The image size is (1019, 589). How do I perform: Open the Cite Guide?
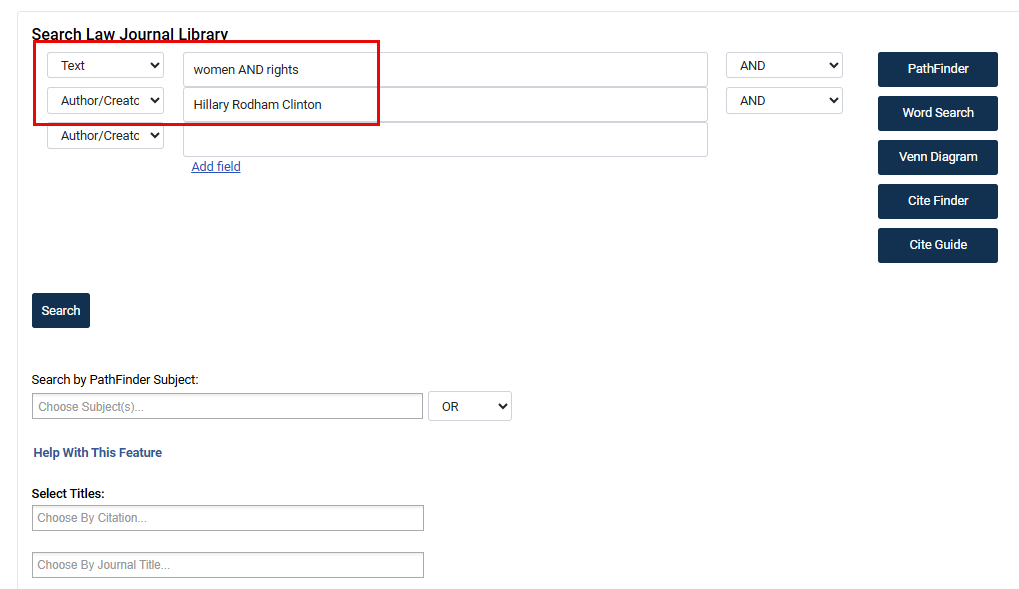(x=937, y=245)
